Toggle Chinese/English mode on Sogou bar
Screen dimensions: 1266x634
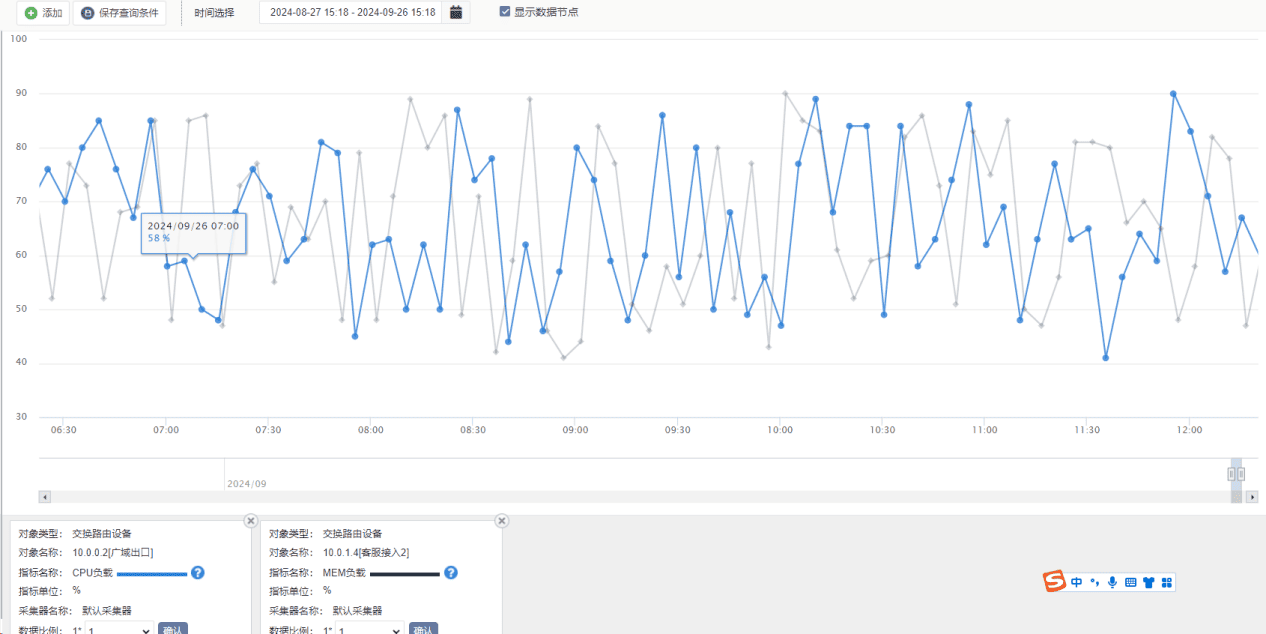click(x=1076, y=582)
